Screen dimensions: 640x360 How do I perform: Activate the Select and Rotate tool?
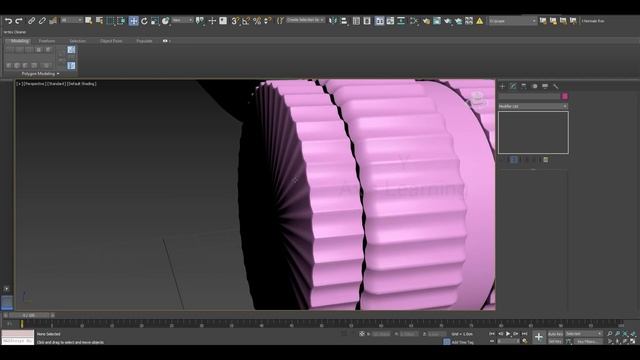144,21
